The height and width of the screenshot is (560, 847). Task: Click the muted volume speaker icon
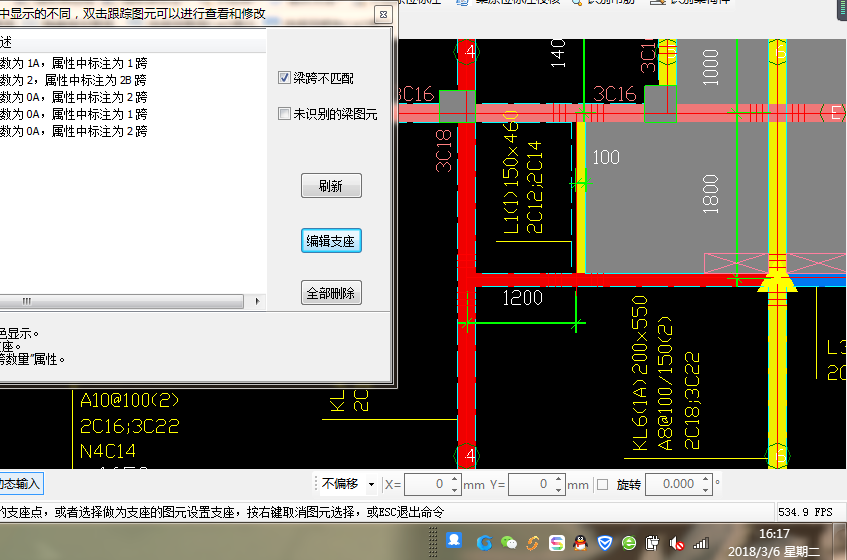(x=676, y=543)
